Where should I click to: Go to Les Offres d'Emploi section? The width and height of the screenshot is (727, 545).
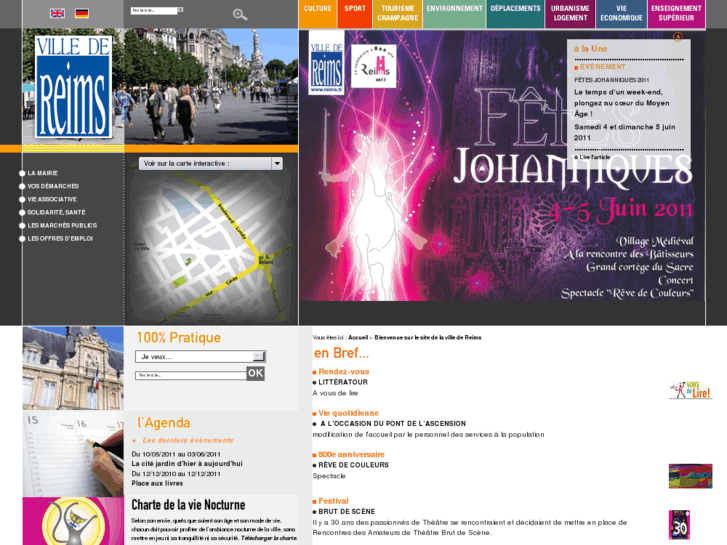(x=60, y=238)
